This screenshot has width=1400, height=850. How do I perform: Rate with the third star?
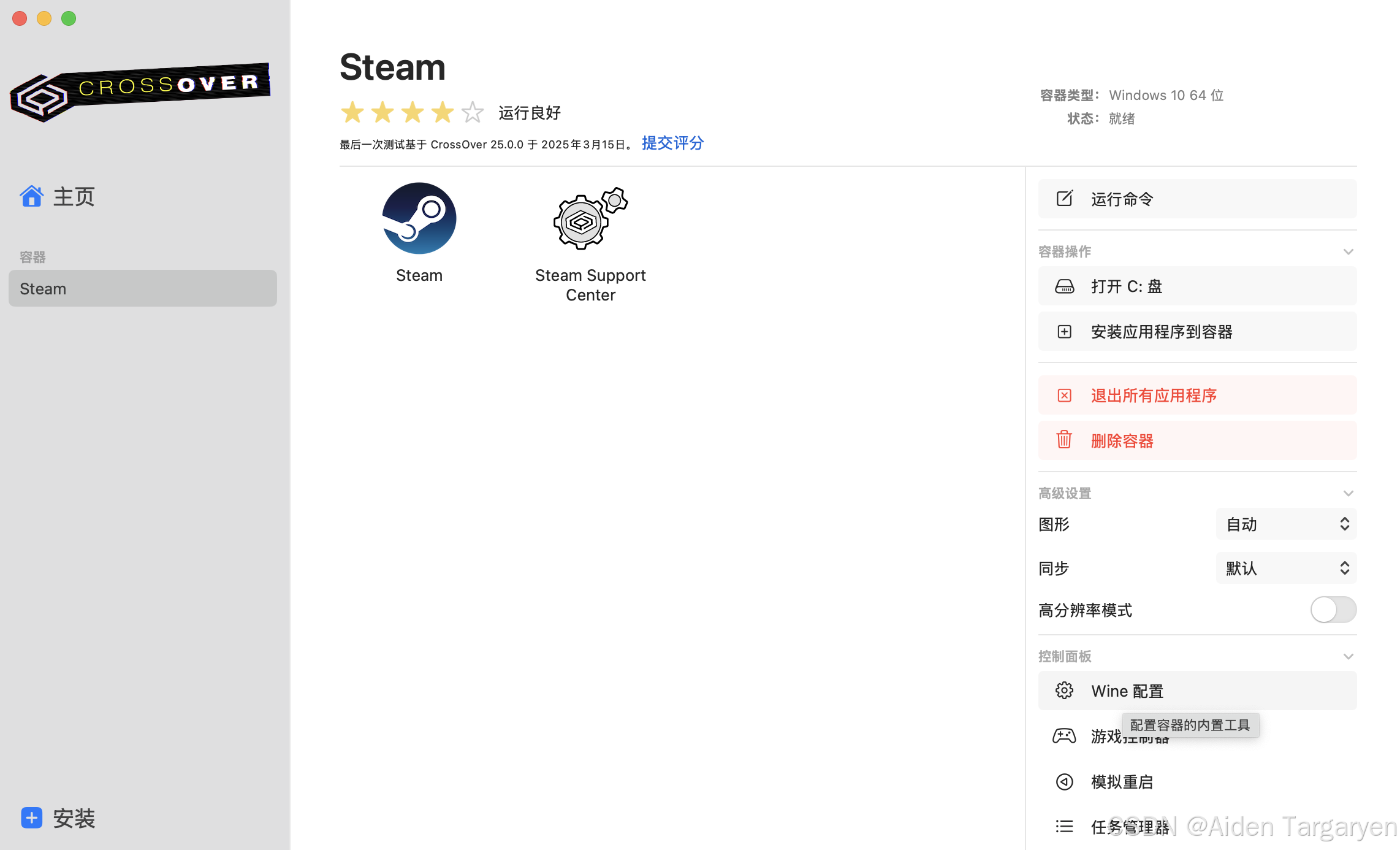(x=413, y=112)
